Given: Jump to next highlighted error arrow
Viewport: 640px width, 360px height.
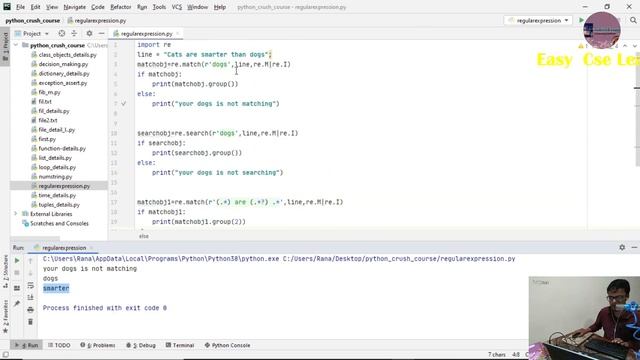Looking at the screenshot, I should point(634,46).
